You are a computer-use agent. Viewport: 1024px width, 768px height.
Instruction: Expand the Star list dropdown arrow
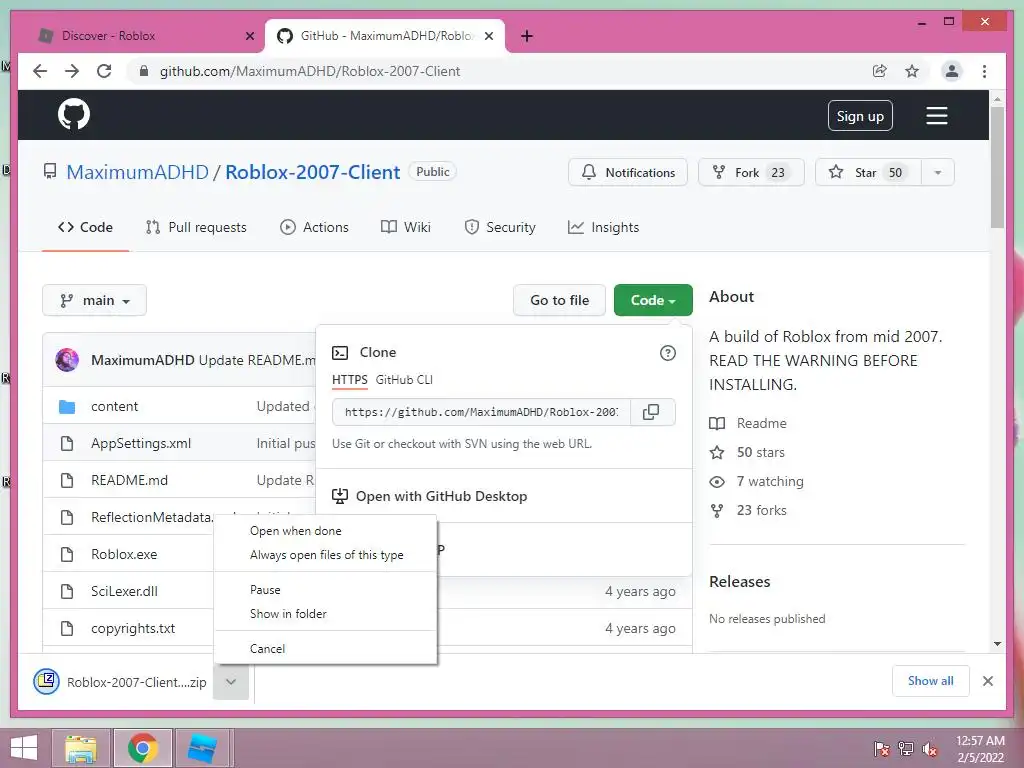tap(938, 172)
